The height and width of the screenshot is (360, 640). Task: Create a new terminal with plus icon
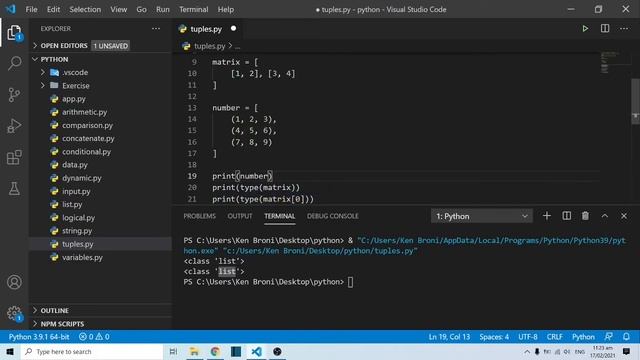(x=547, y=216)
